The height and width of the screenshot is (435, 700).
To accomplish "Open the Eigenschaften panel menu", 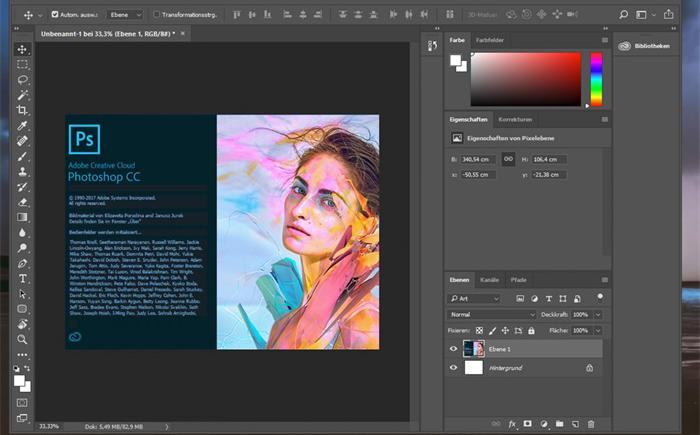I will tap(605, 120).
